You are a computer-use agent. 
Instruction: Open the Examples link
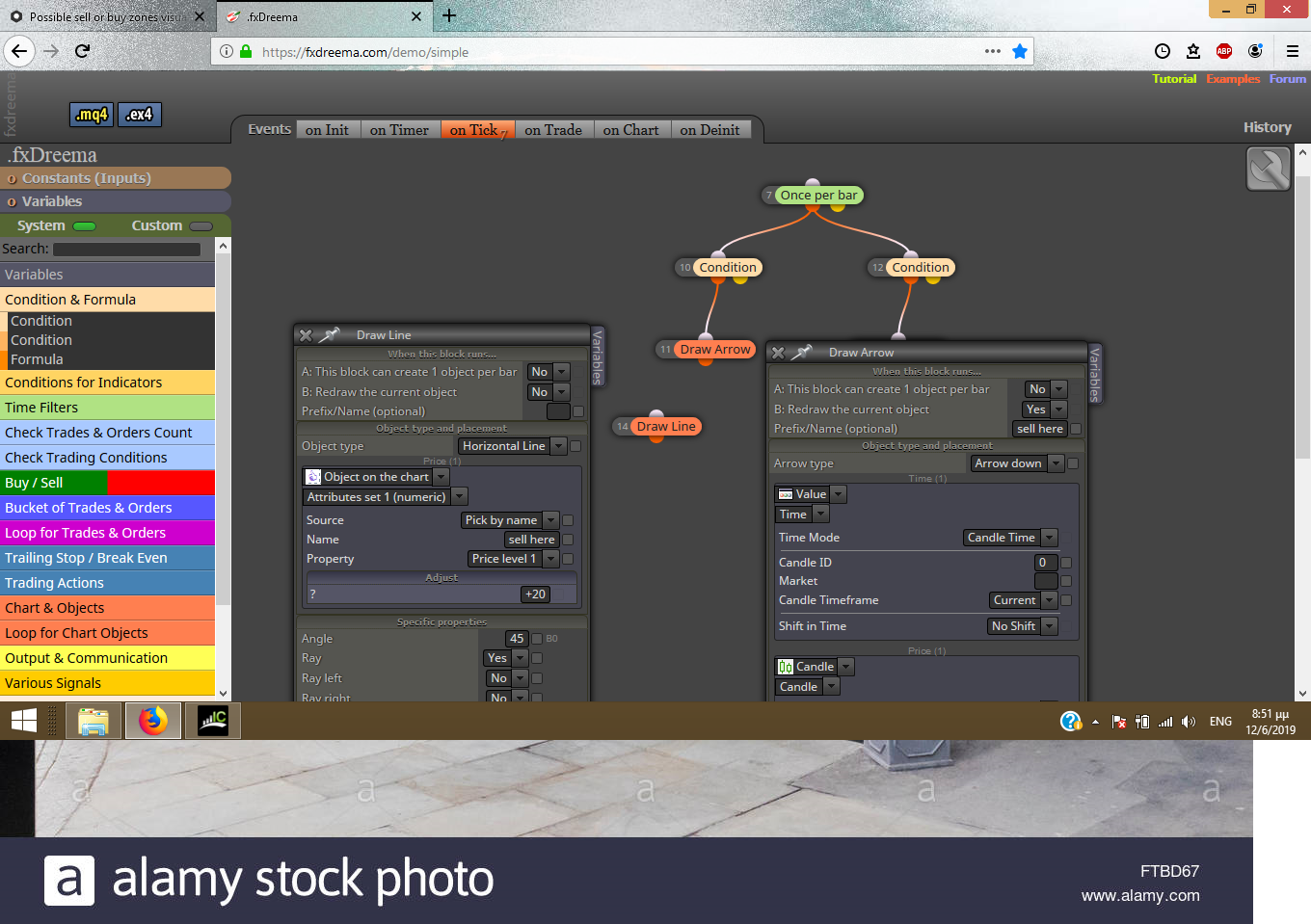[1233, 79]
